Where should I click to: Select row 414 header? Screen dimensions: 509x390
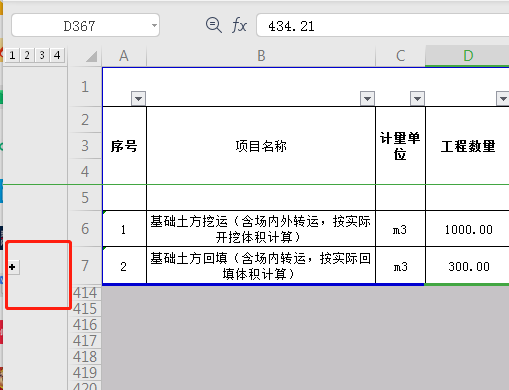point(85,293)
